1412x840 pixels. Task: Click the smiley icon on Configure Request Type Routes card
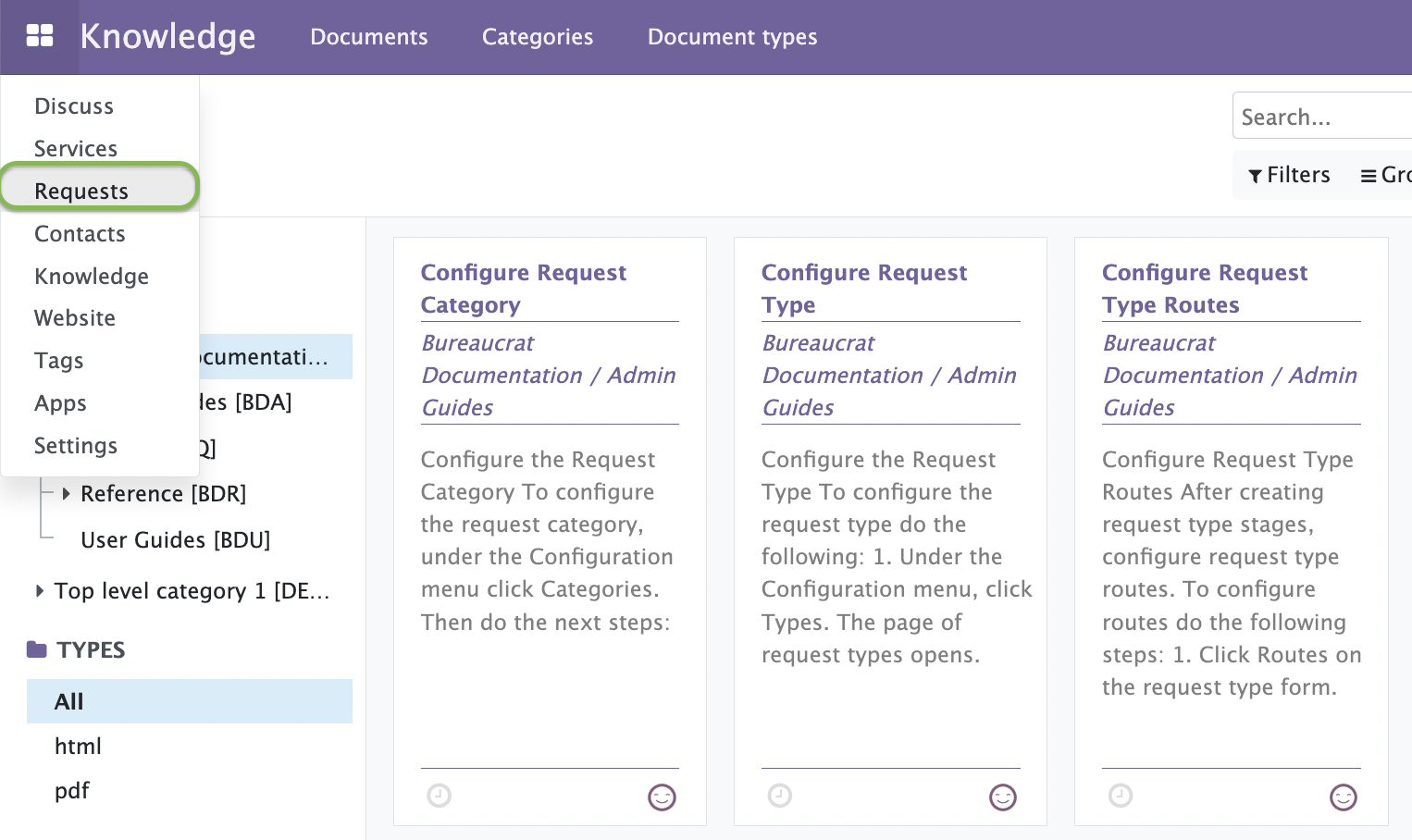pos(1344,797)
